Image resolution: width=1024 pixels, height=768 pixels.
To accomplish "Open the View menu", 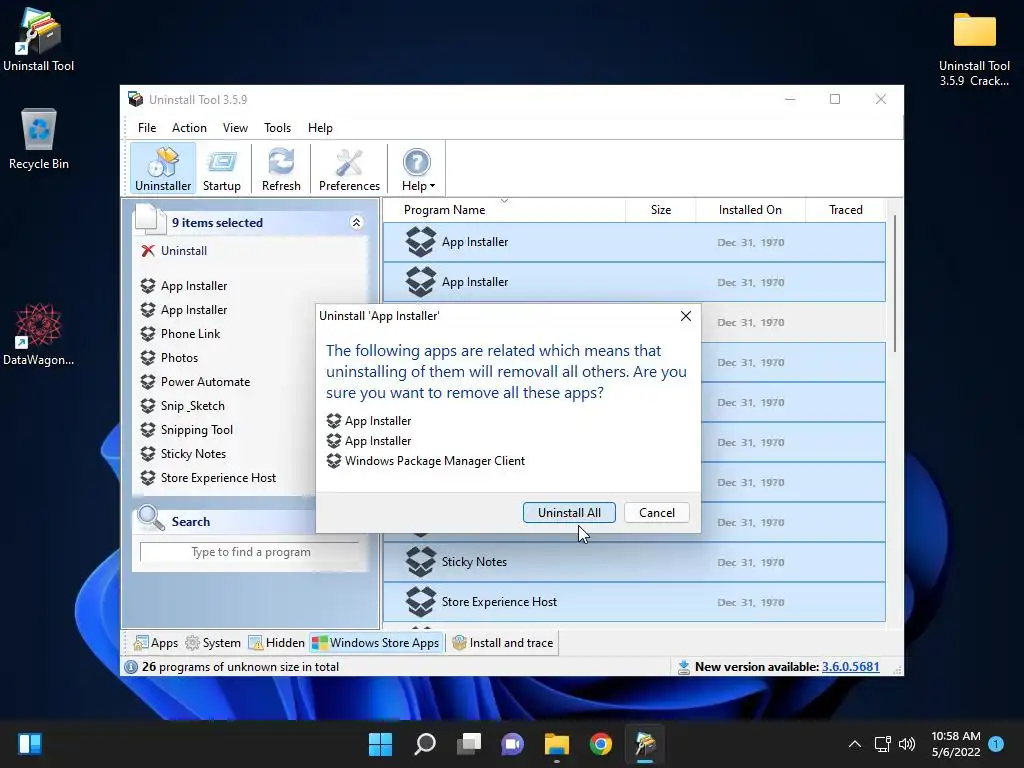I will [x=235, y=128].
